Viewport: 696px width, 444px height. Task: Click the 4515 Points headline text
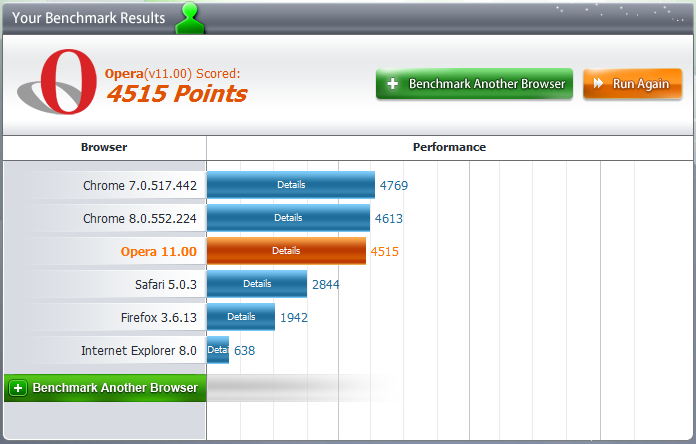pyautogui.click(x=177, y=94)
